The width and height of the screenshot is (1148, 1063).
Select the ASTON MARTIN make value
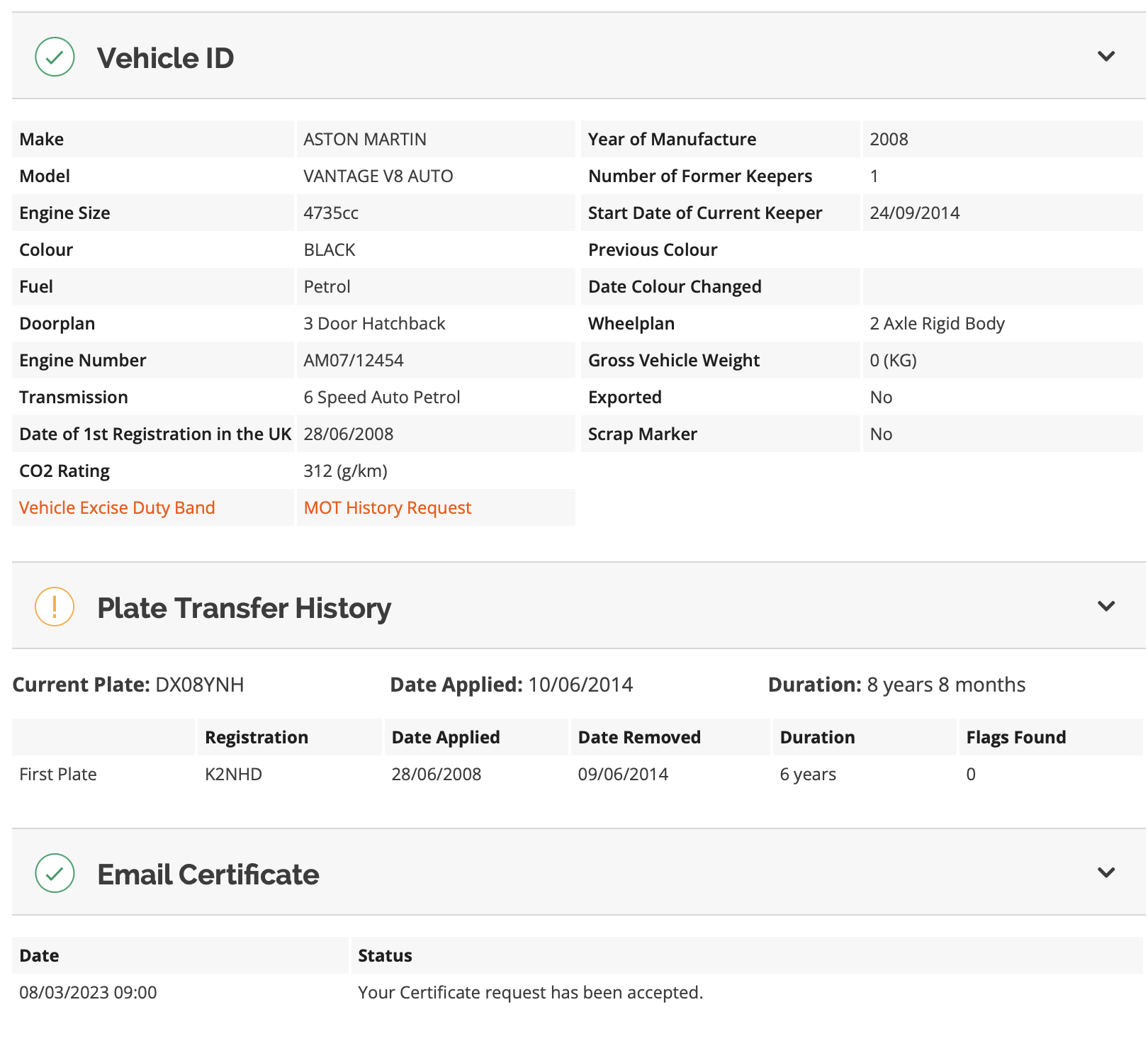[x=365, y=139]
